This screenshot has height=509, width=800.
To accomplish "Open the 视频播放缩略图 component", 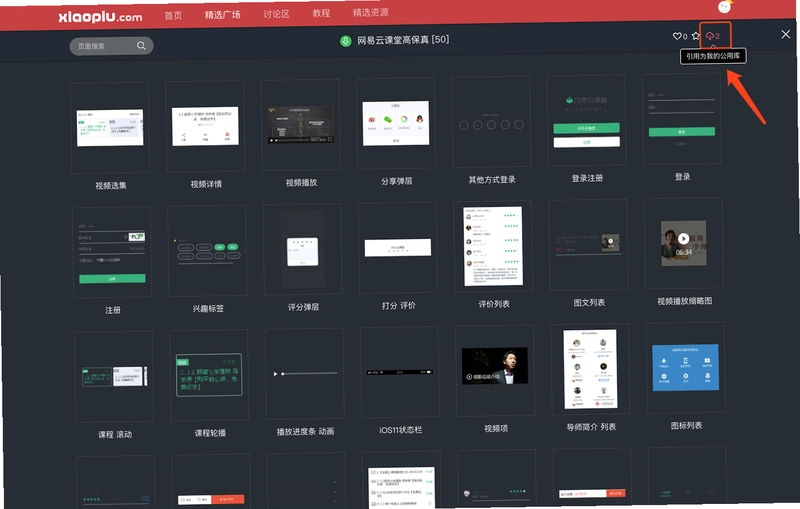I will tap(684, 243).
